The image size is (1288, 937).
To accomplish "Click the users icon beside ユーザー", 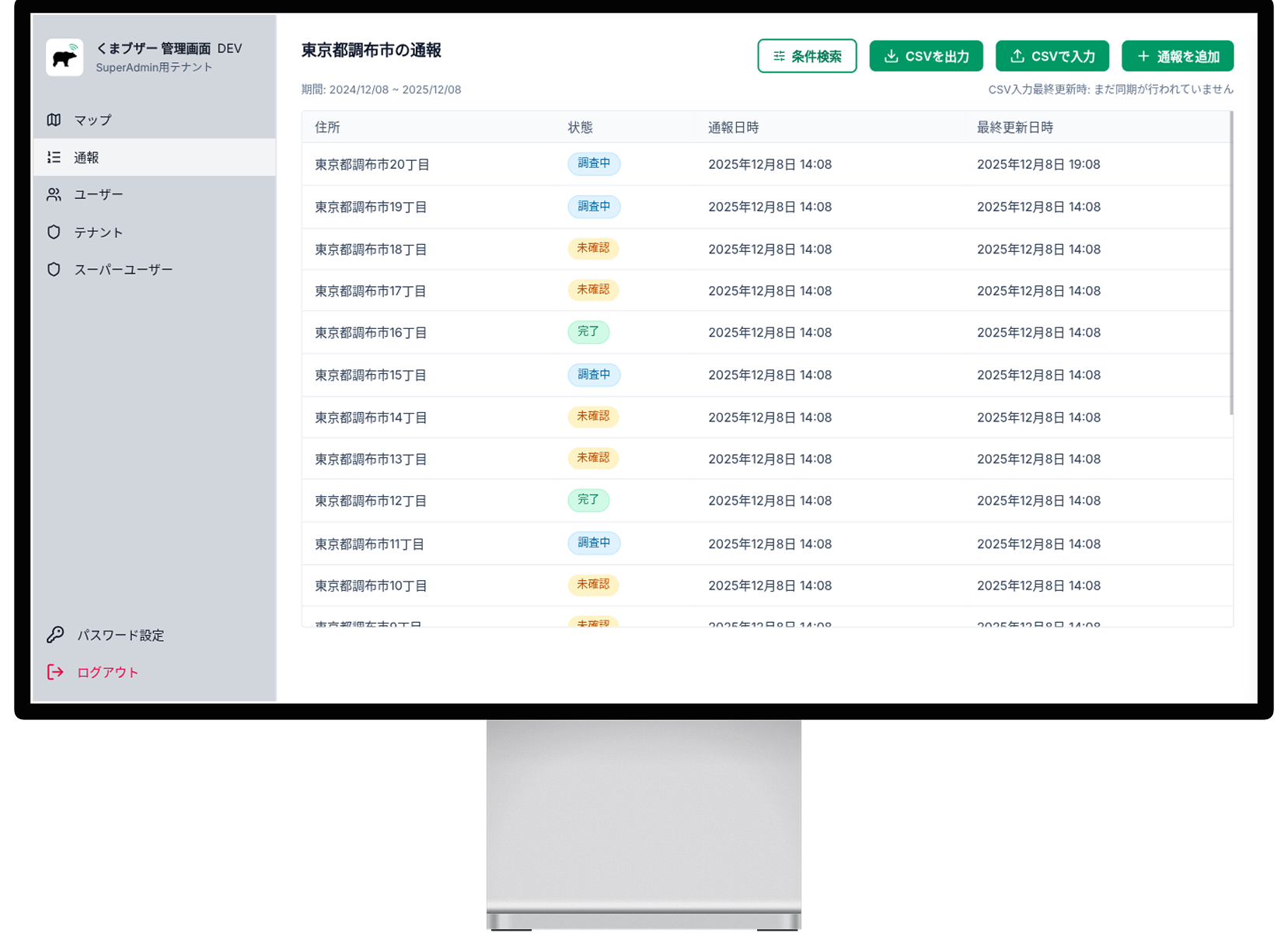I will click(x=54, y=194).
